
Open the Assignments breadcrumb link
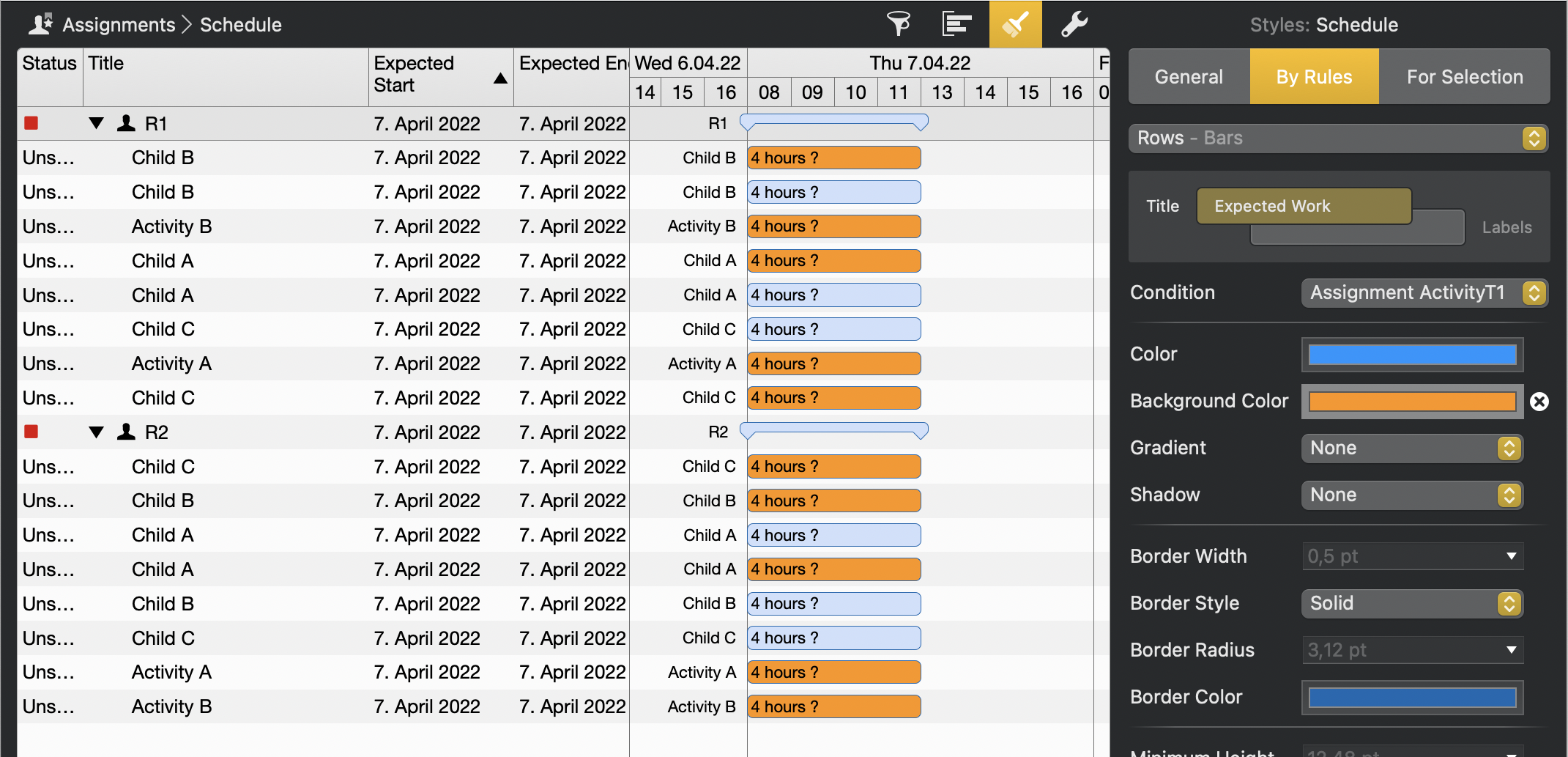coord(120,24)
